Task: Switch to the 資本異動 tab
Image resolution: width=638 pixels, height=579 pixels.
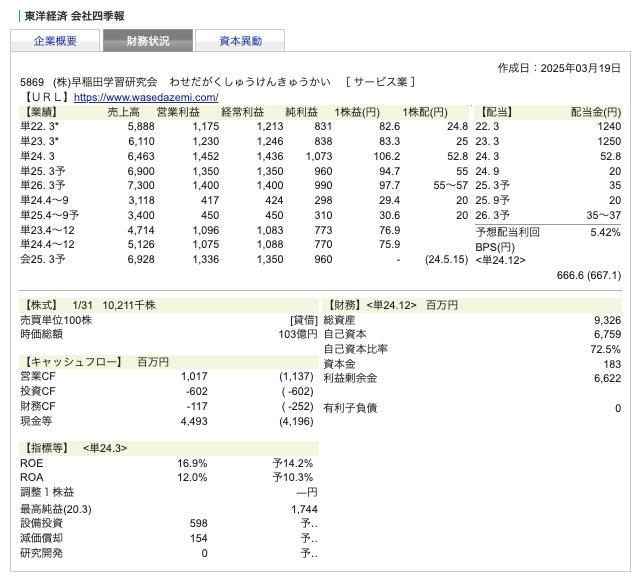Action: (x=240, y=41)
